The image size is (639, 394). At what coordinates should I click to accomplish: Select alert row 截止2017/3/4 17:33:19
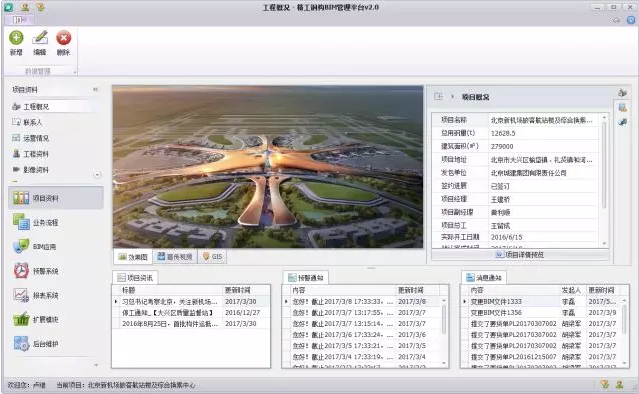(361, 357)
